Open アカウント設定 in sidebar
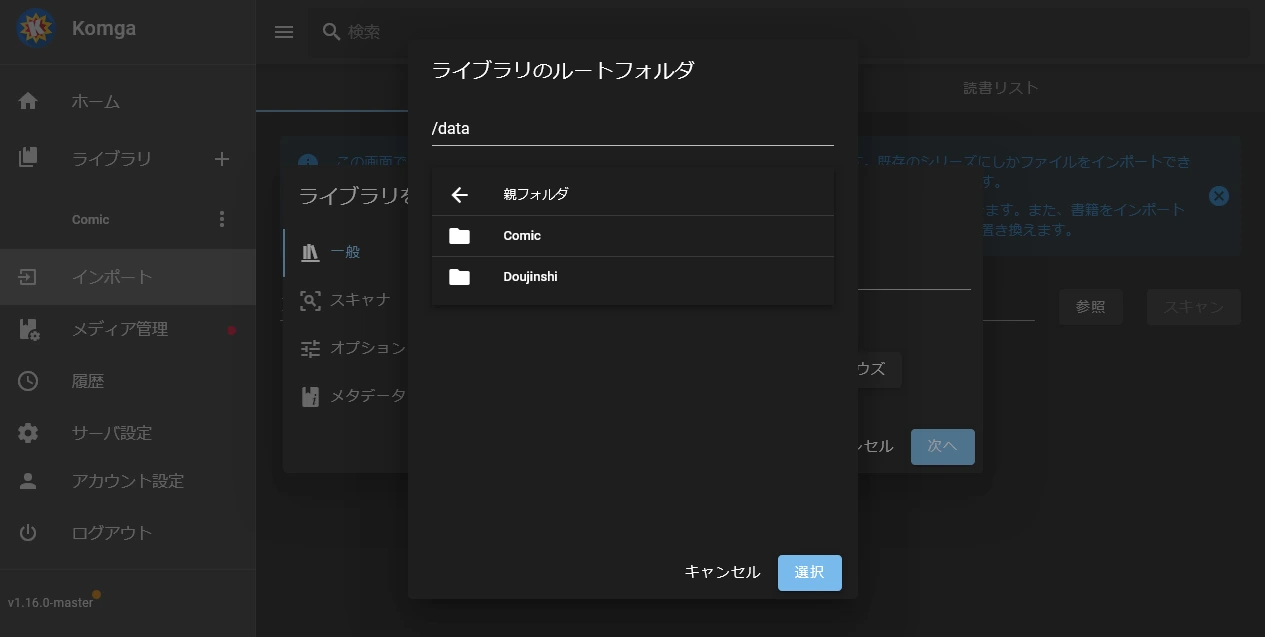 pyautogui.click(x=128, y=481)
